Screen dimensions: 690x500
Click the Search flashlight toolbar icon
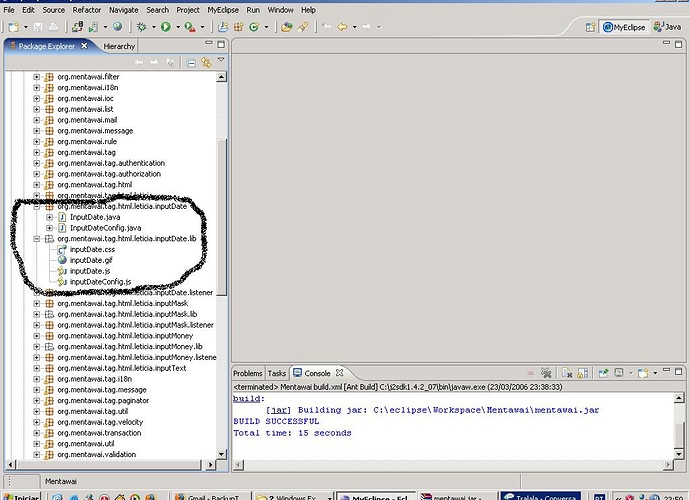[302, 27]
